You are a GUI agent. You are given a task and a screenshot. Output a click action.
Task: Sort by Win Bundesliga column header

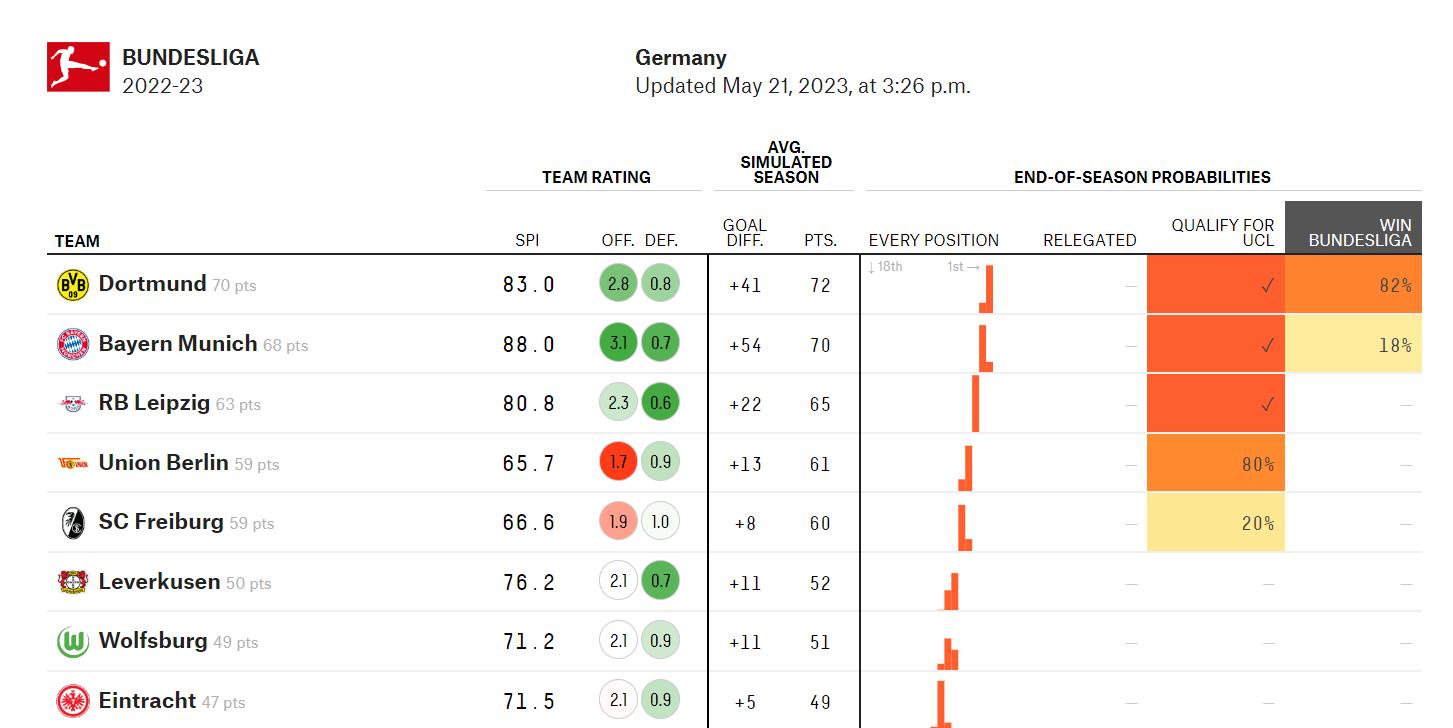pos(1359,232)
